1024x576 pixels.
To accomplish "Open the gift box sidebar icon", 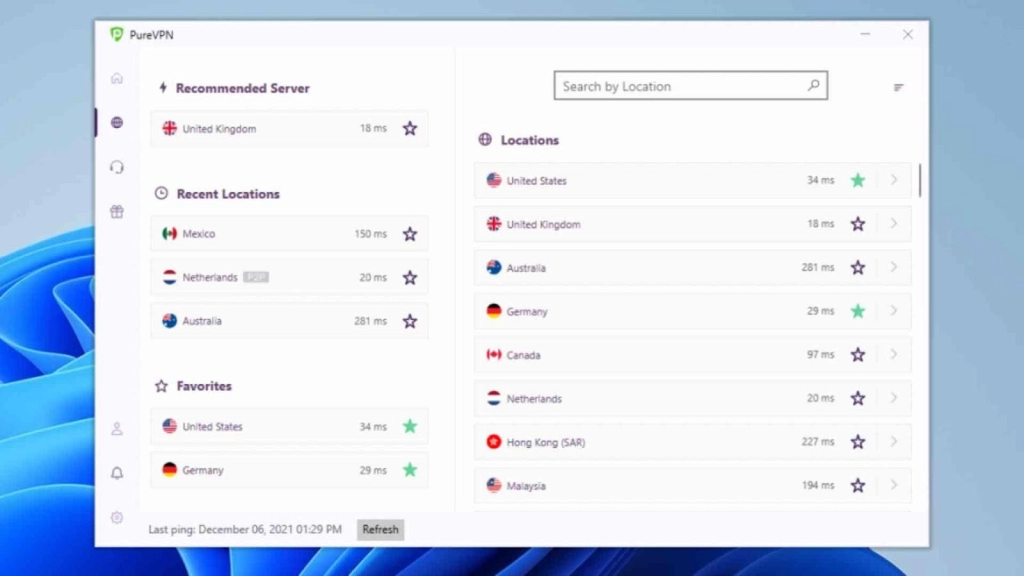I will click(117, 212).
